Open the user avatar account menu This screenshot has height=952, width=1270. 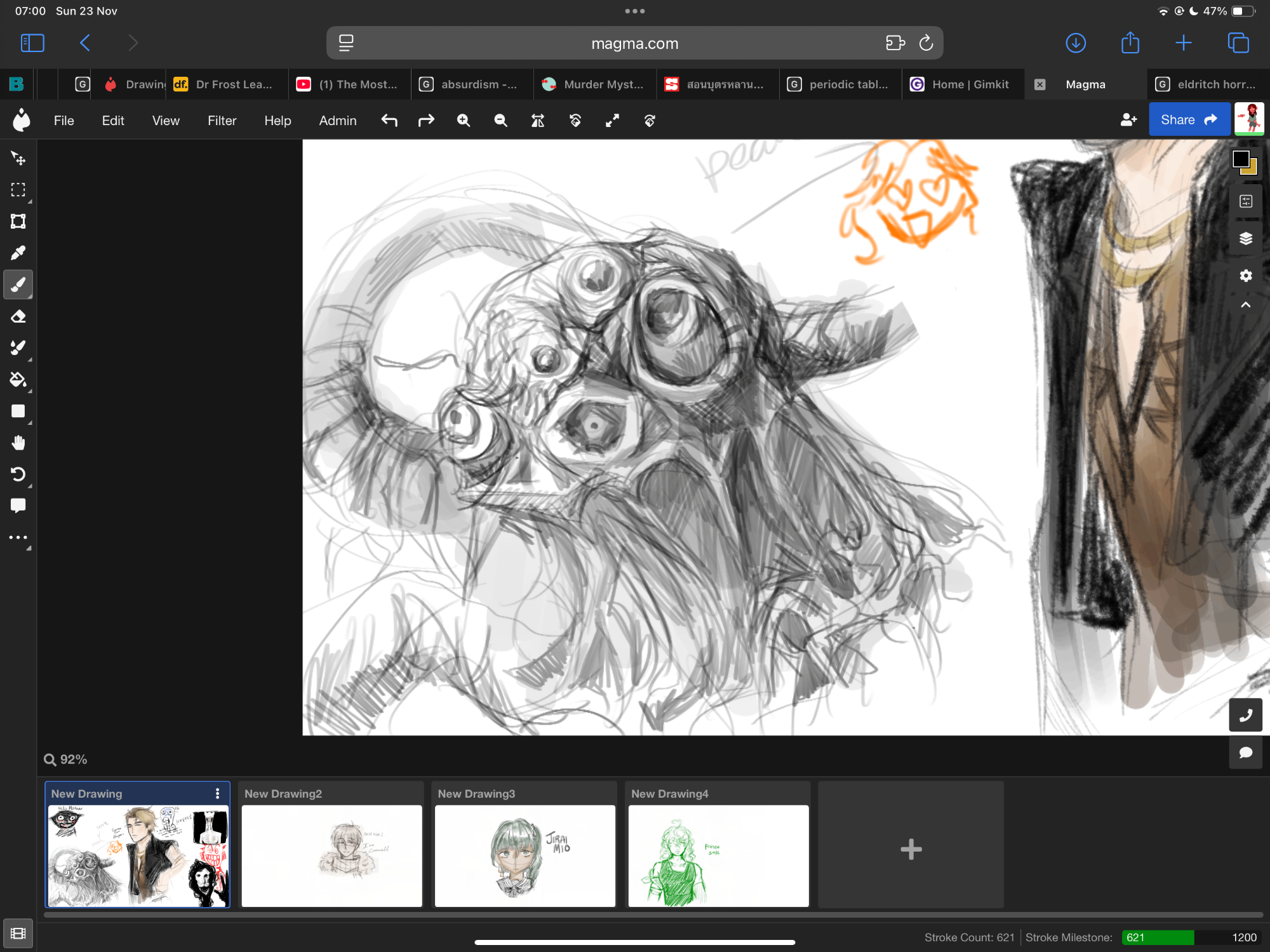coord(1249,119)
